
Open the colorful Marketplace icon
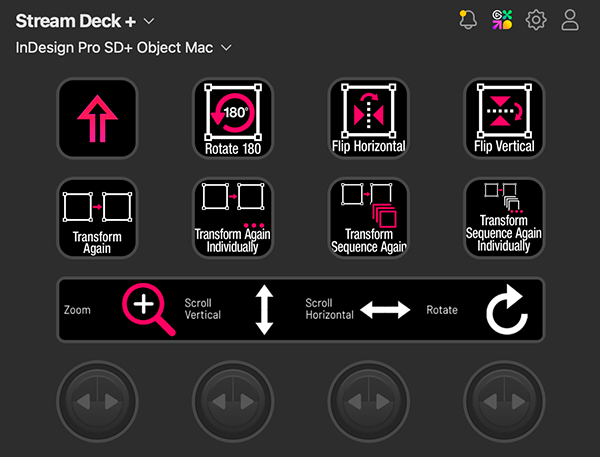tap(502, 20)
